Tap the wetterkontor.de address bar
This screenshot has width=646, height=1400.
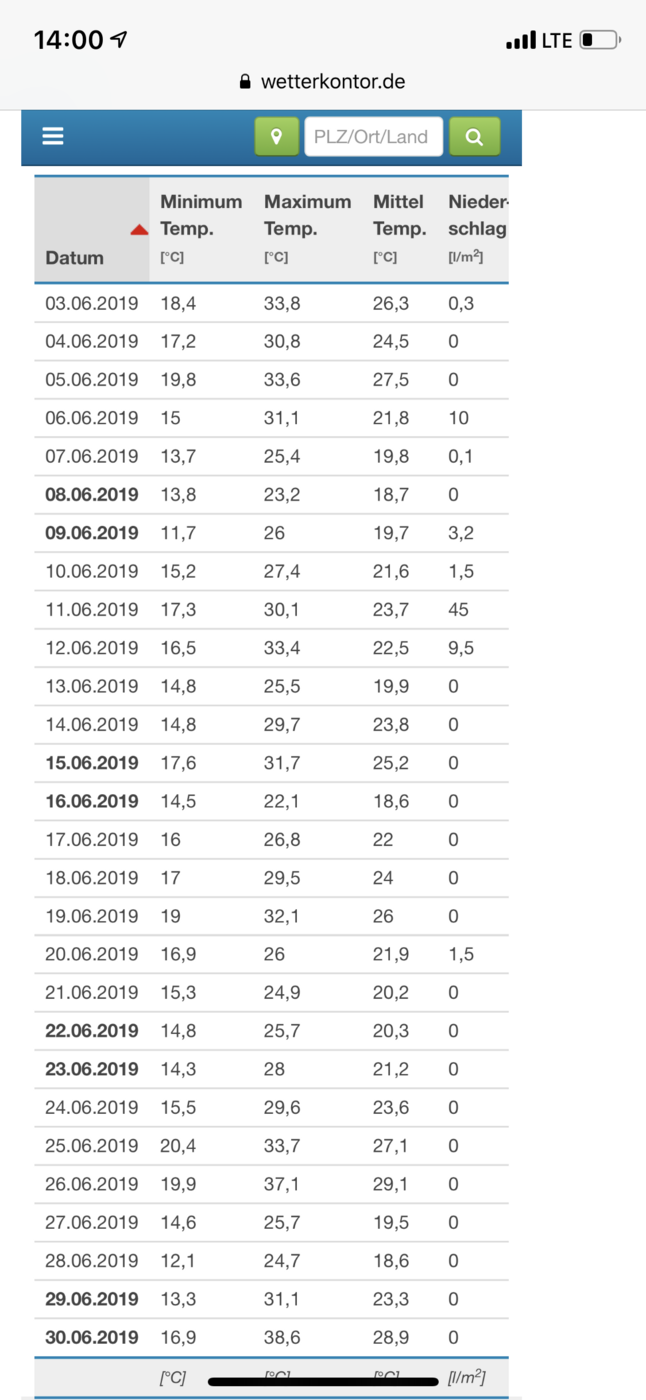pos(323,82)
